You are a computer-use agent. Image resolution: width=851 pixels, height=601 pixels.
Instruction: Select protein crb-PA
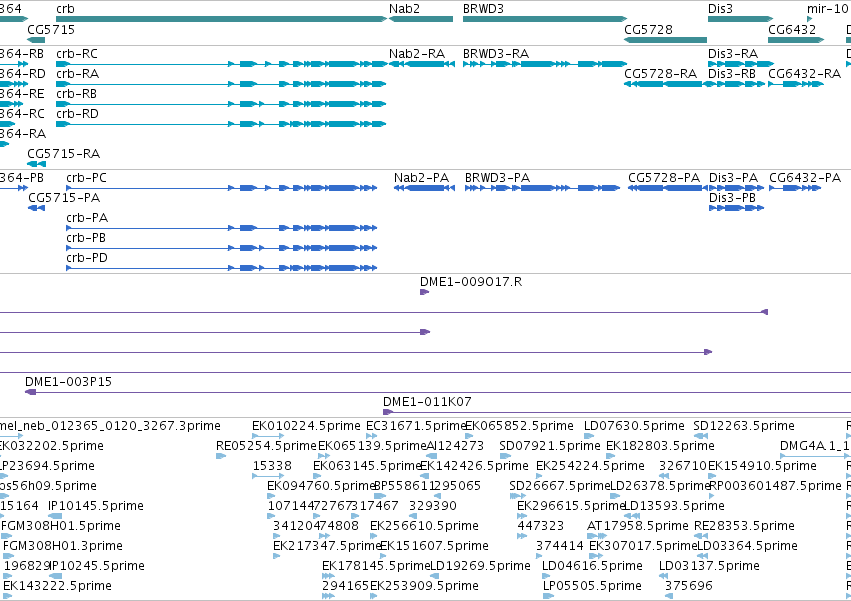click(x=221, y=228)
